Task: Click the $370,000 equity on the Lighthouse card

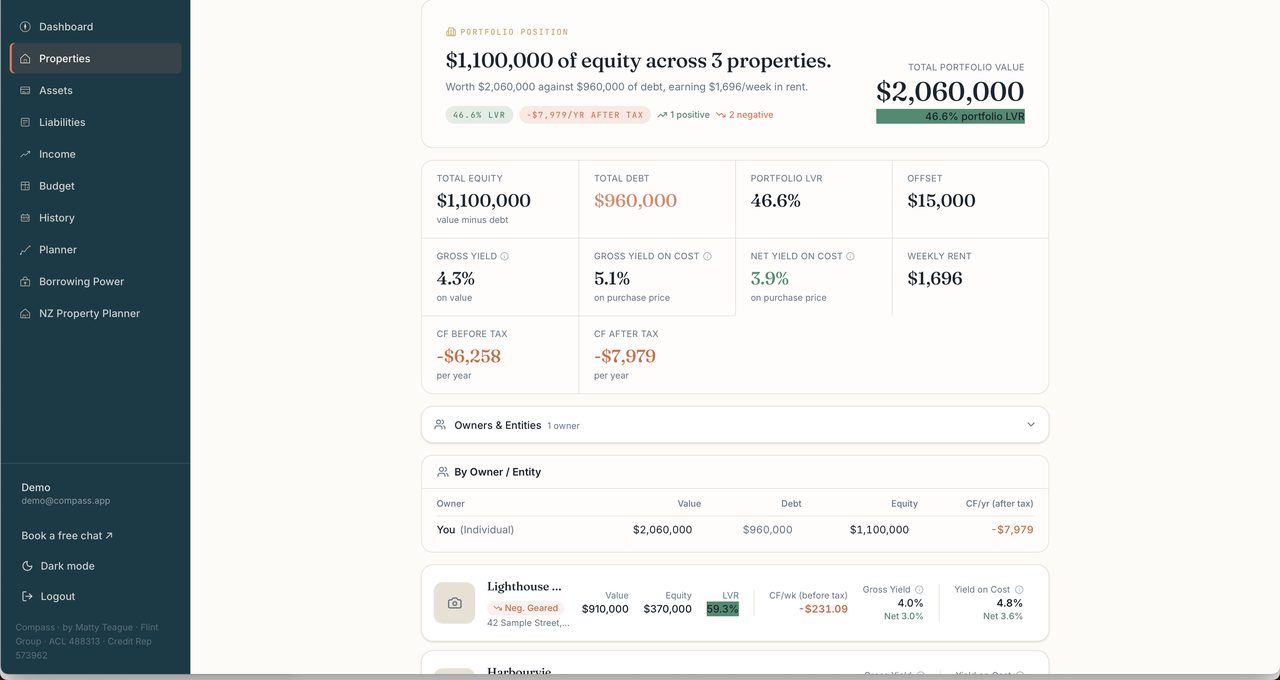Action: 667,609
